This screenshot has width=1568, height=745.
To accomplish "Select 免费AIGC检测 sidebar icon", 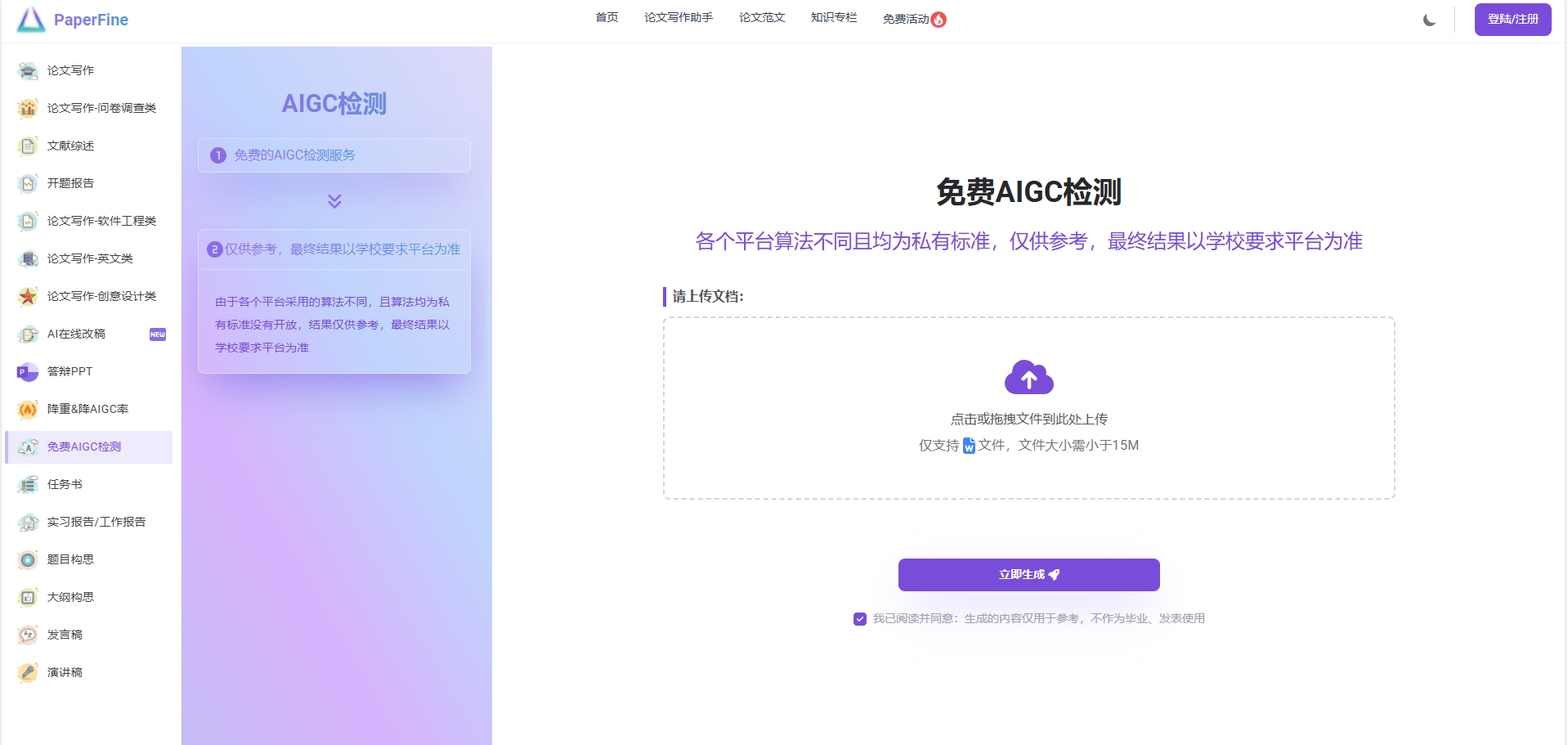I will (28, 447).
